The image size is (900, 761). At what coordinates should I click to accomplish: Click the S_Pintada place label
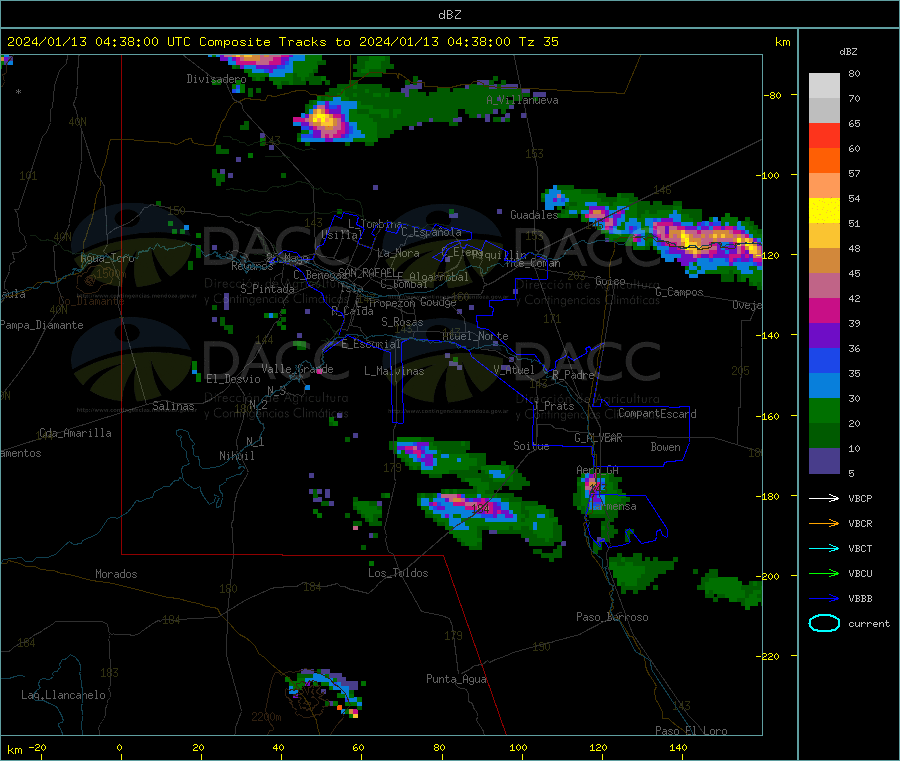pos(267,289)
